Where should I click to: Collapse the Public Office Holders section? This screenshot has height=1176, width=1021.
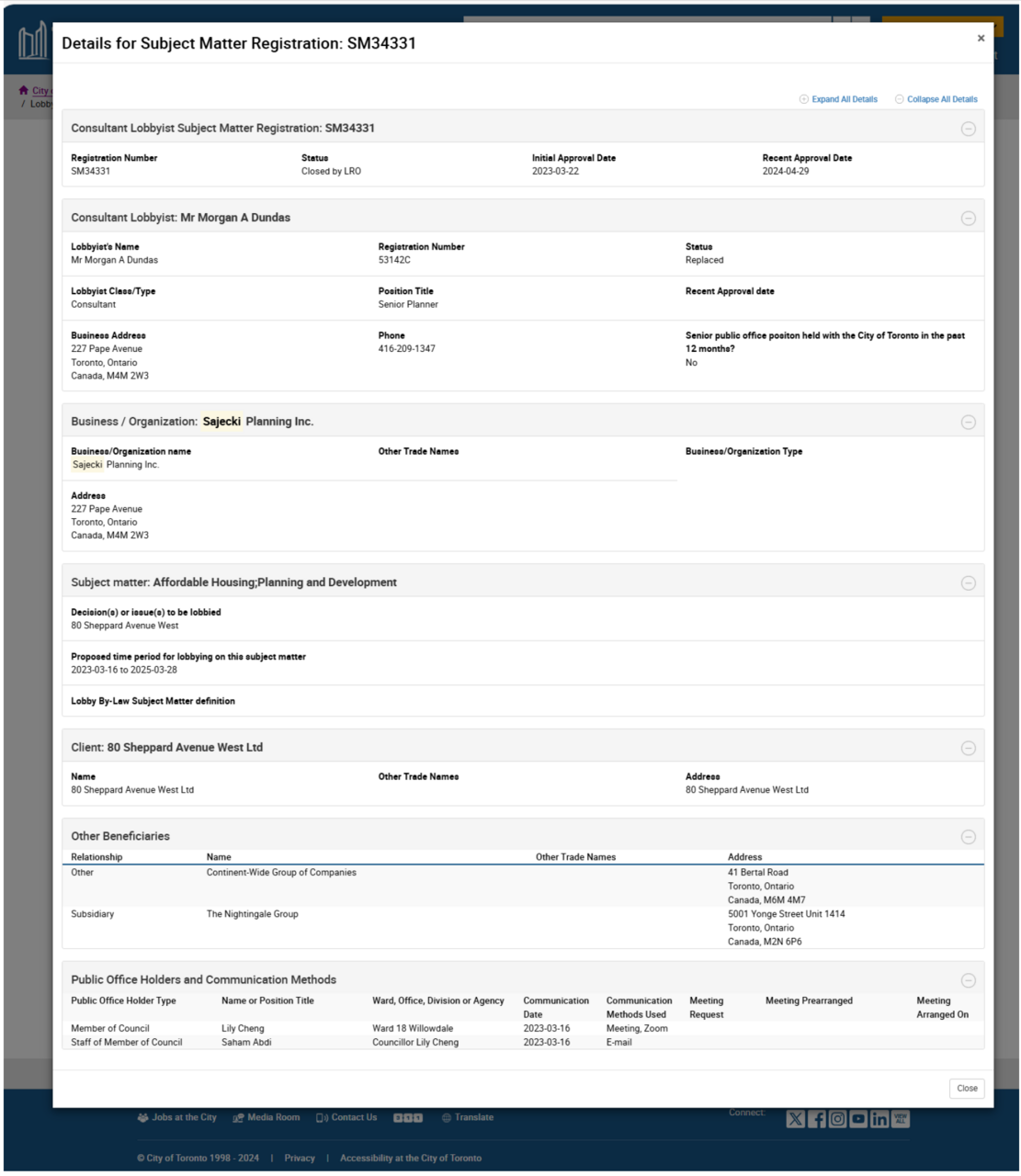point(968,981)
